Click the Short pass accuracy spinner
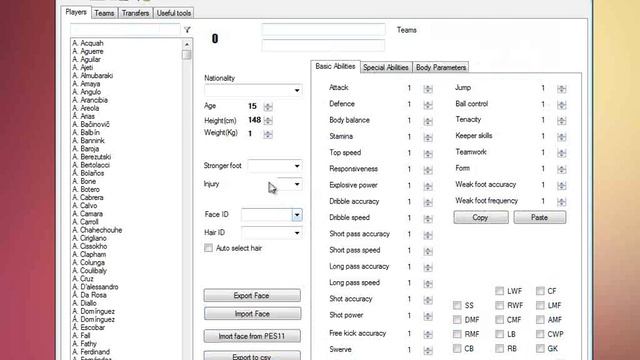The width and height of the screenshot is (640, 360). (428, 235)
